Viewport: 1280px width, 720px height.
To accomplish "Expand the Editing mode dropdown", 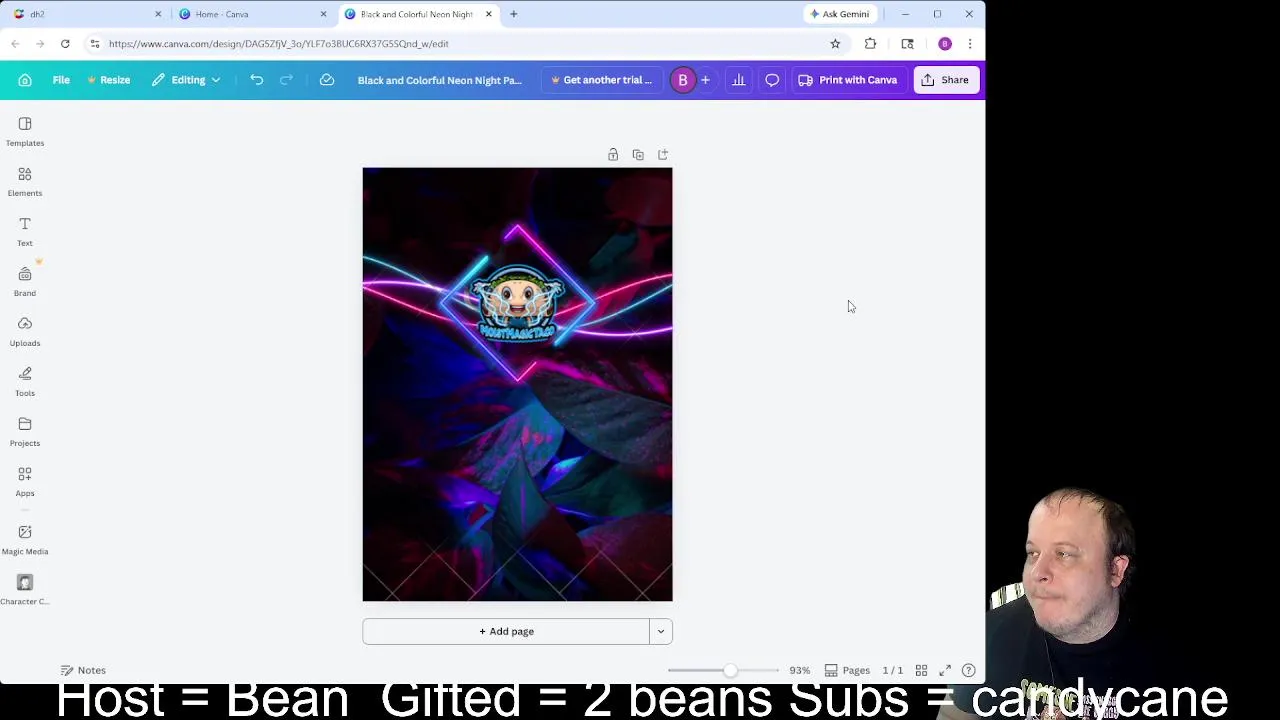I will 187,80.
